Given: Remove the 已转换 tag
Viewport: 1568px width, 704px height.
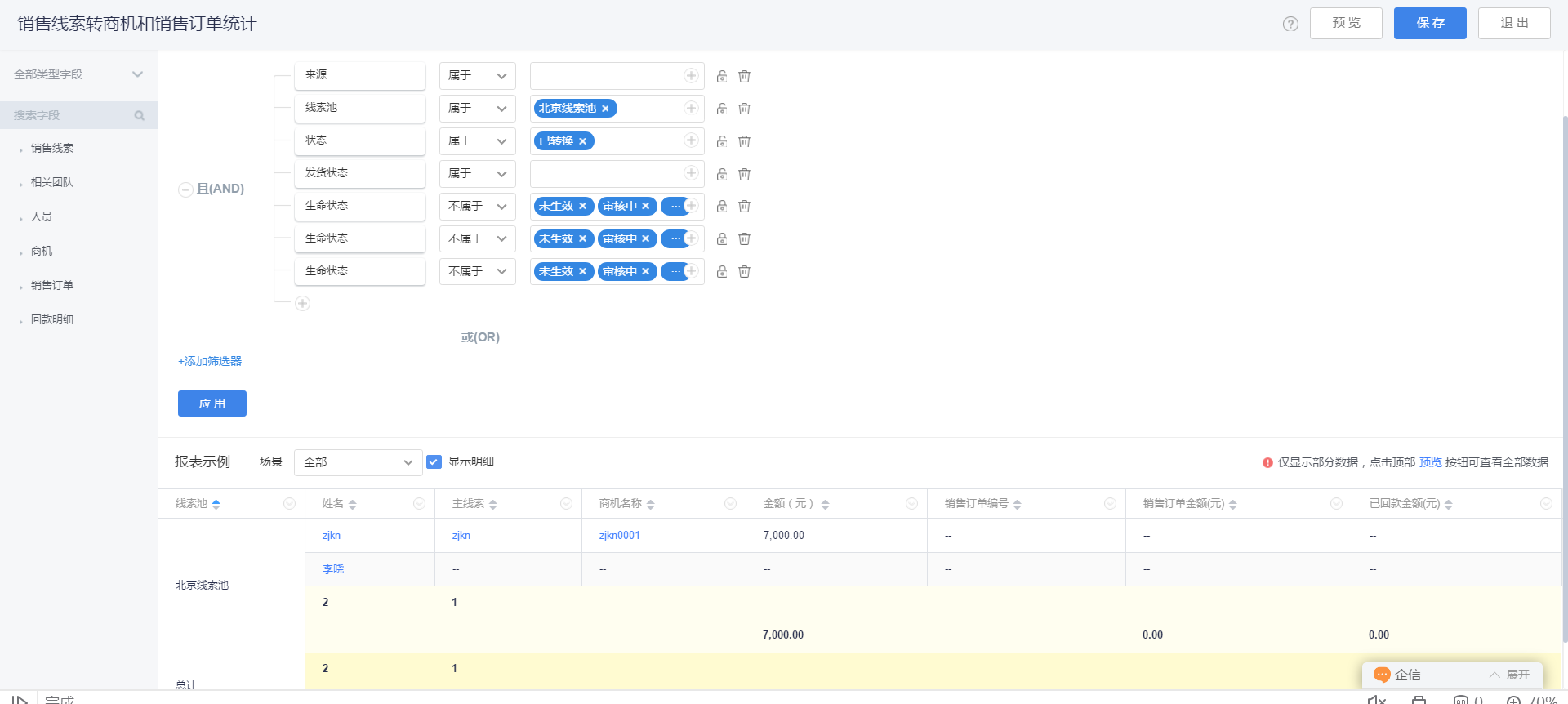Looking at the screenshot, I should [x=582, y=141].
